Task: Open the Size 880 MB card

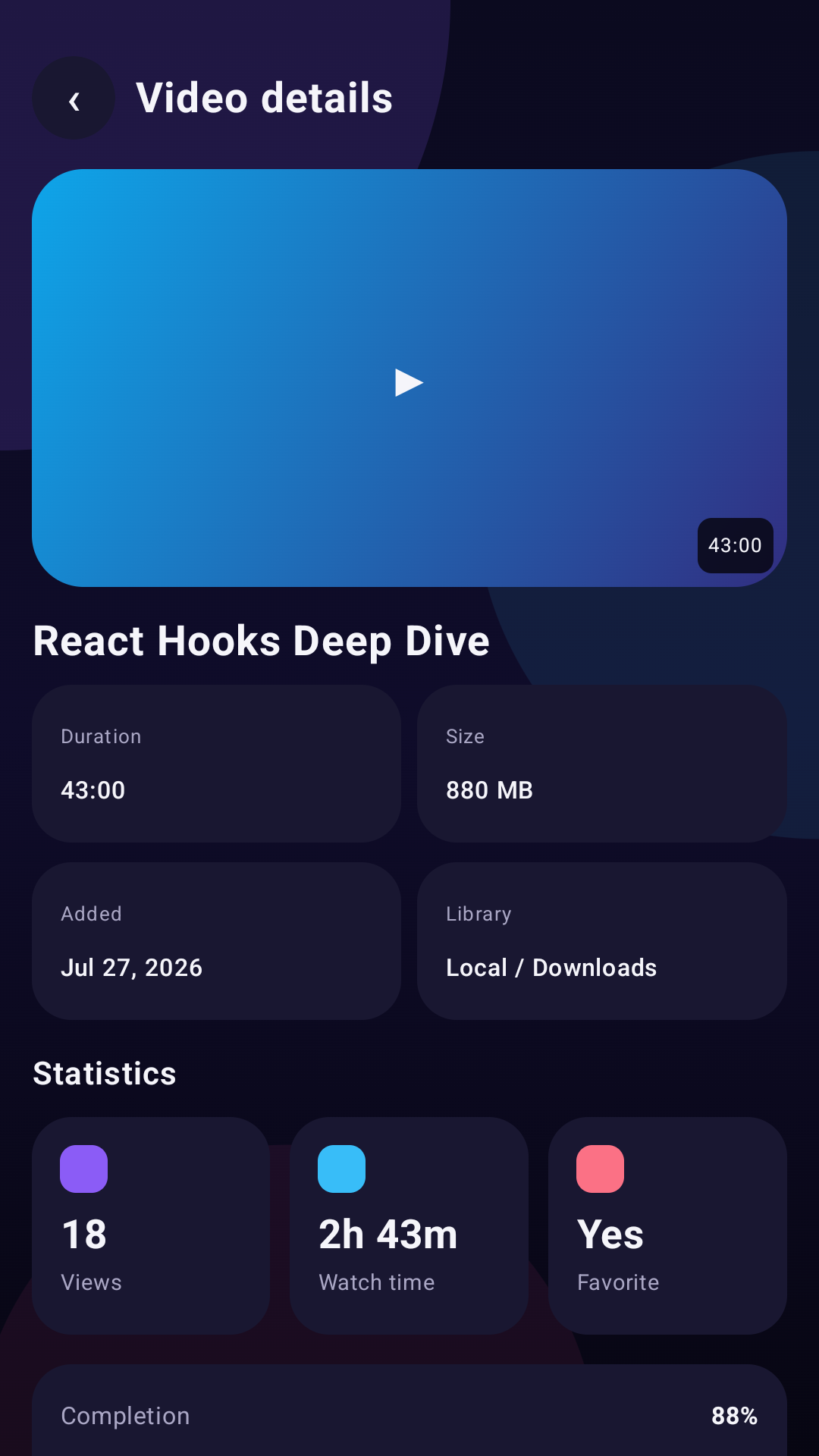Action: (x=601, y=764)
